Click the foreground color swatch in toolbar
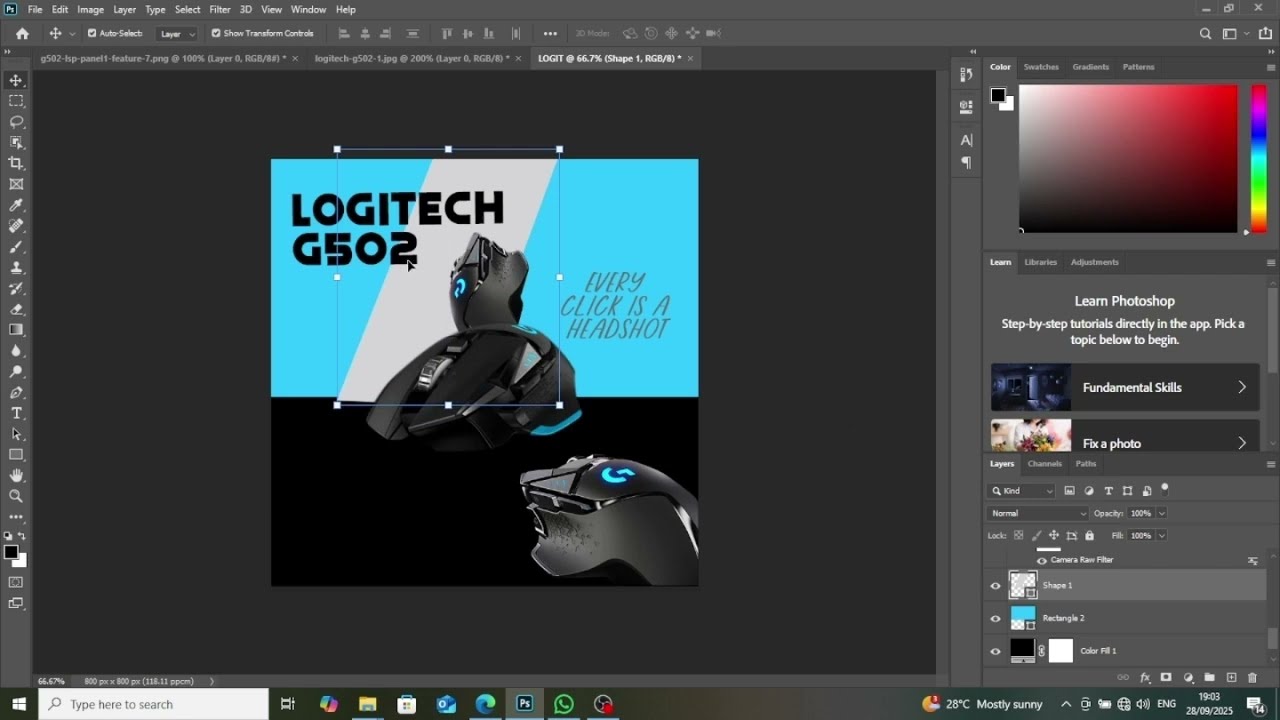Viewport: 1280px width, 720px height. coord(11,552)
